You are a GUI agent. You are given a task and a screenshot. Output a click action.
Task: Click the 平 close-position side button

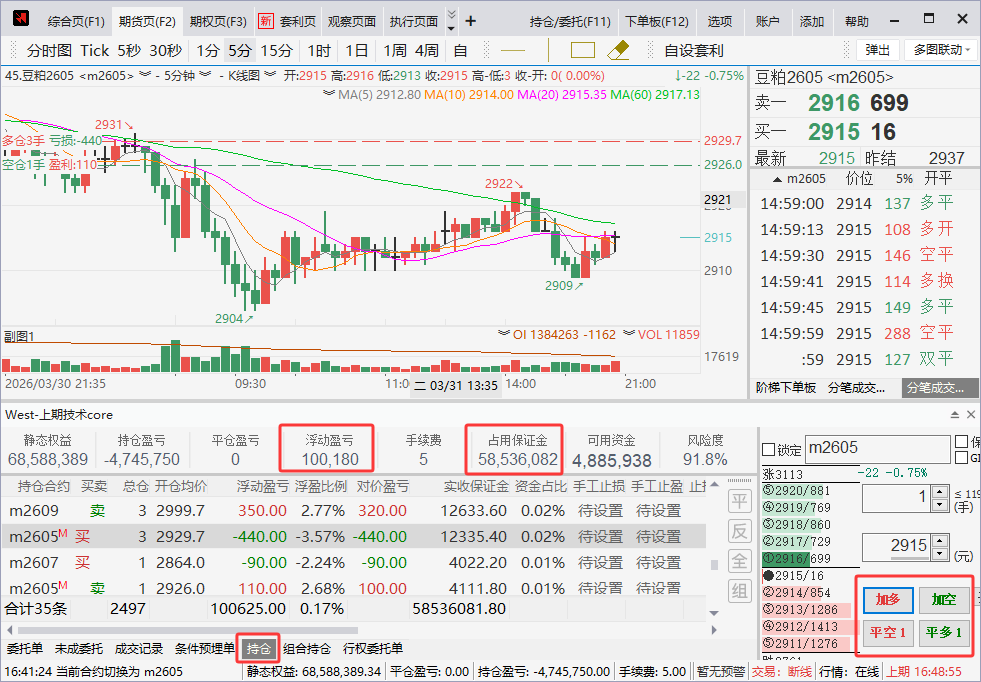(739, 501)
